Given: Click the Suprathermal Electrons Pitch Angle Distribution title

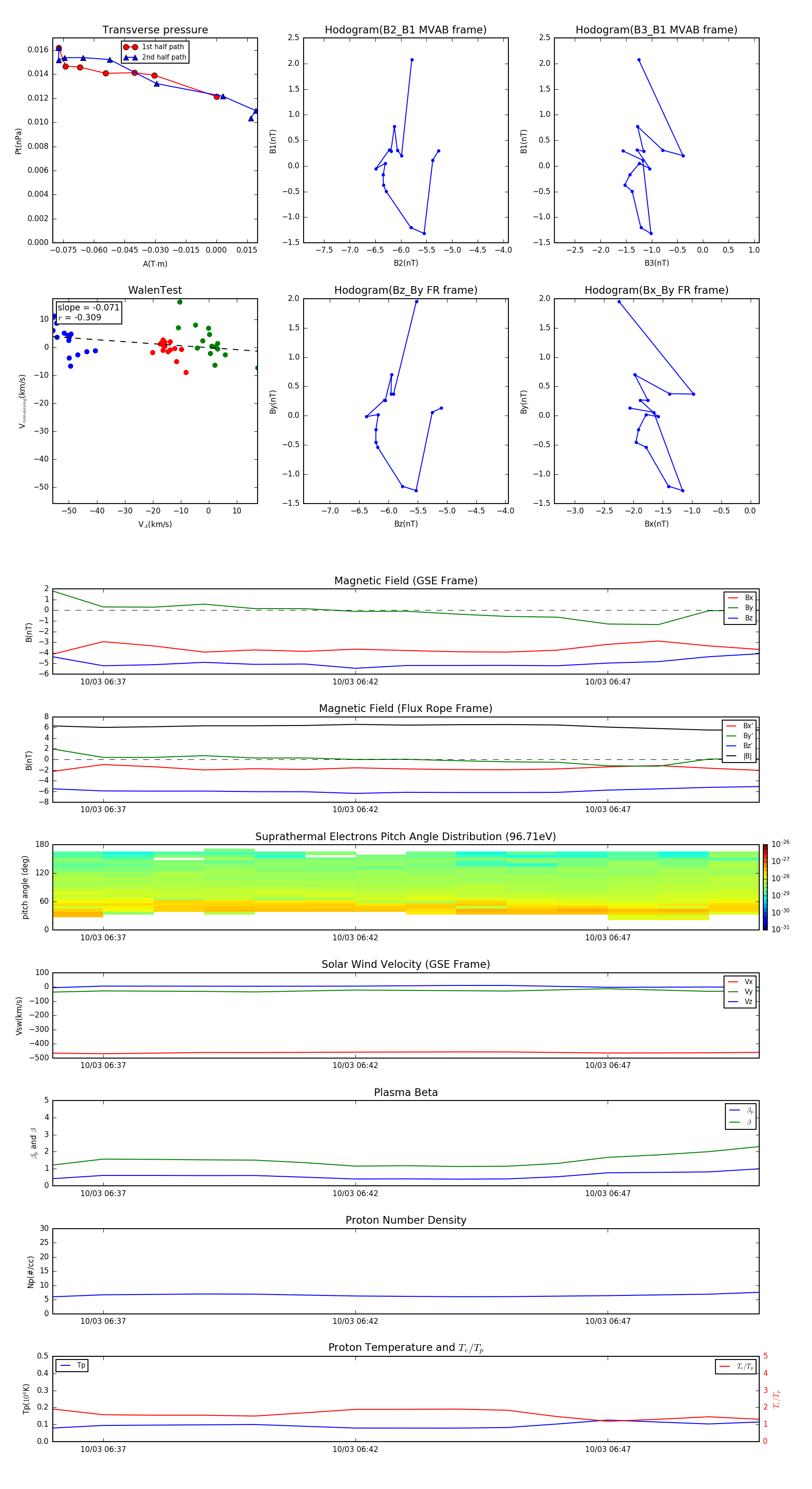Looking at the screenshot, I should [406, 837].
